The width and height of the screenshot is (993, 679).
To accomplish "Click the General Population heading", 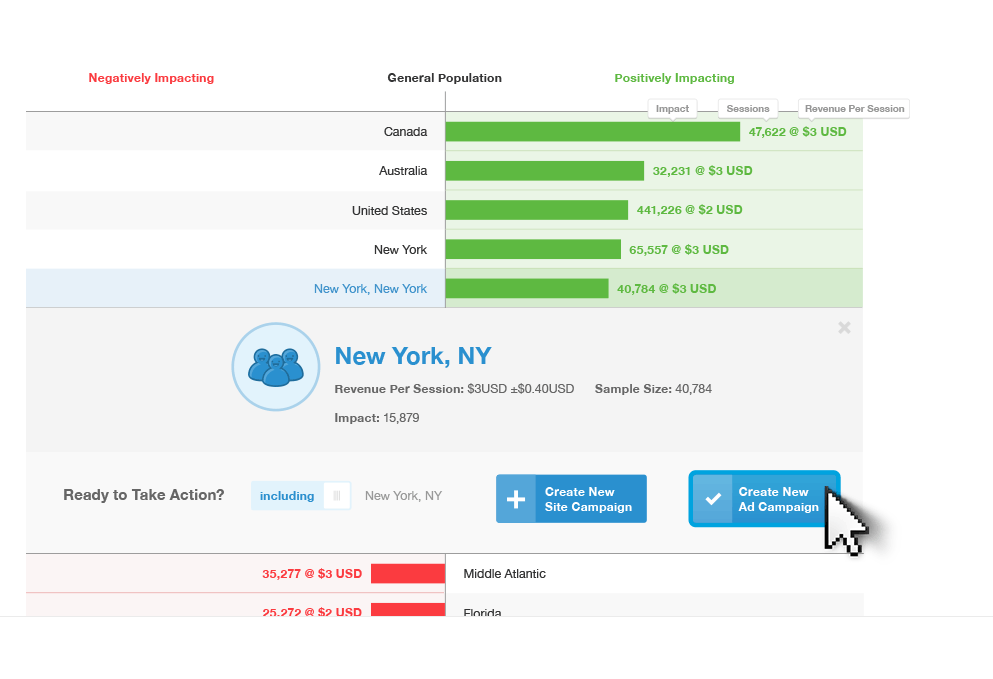I will [x=445, y=78].
